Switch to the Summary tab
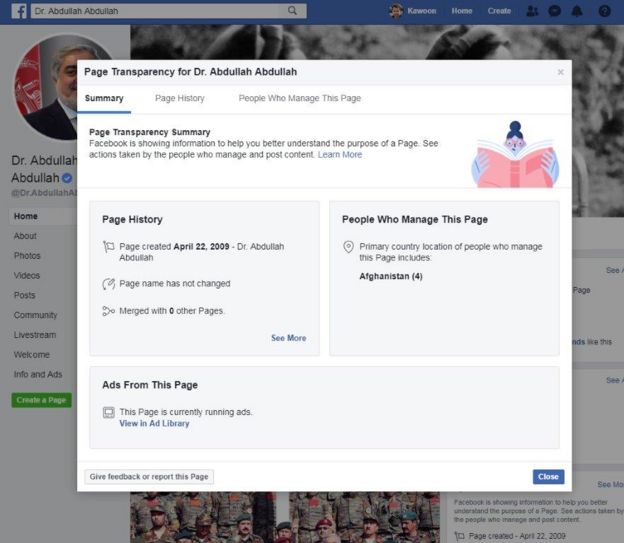Screen dimensions: 624x543 pyautogui.click(x=104, y=98)
